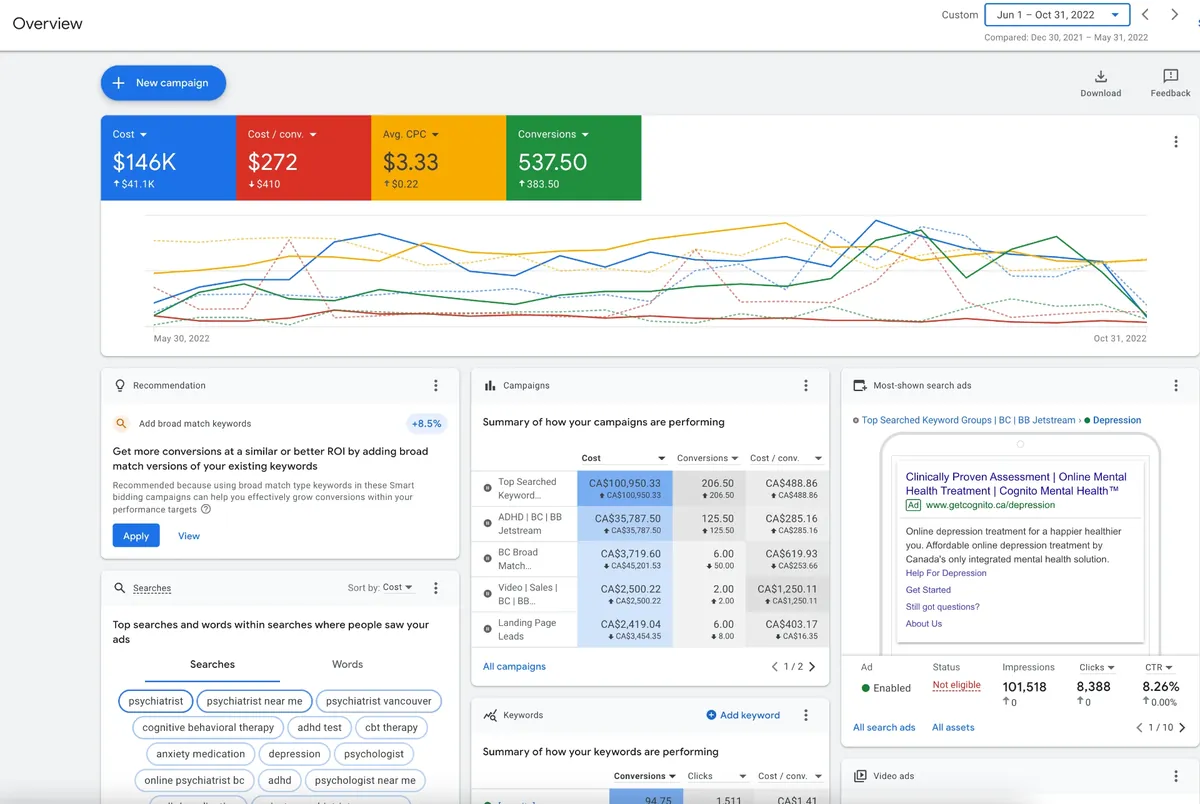Open the Conversions metric dropdown on green tile

tap(553, 134)
